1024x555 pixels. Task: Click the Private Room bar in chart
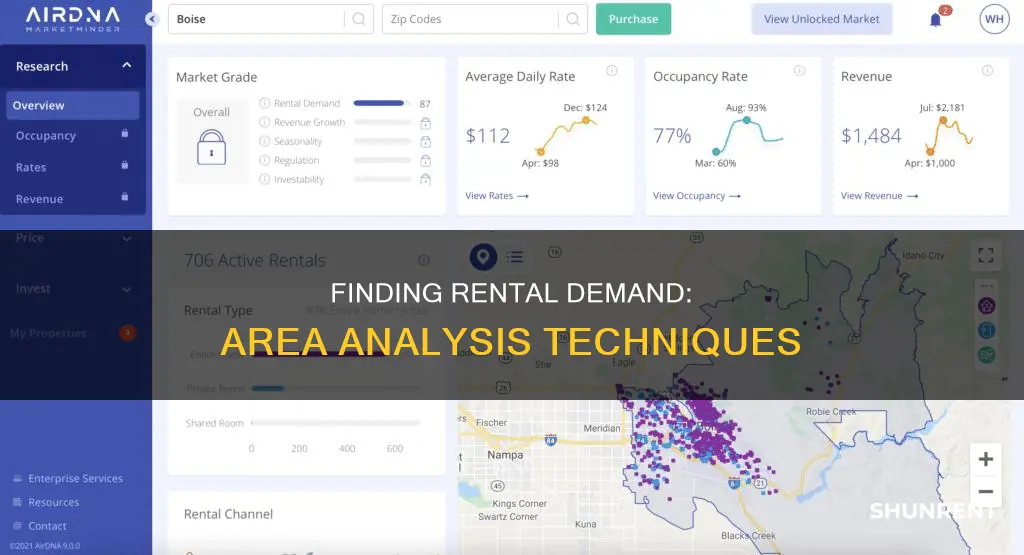(268, 388)
